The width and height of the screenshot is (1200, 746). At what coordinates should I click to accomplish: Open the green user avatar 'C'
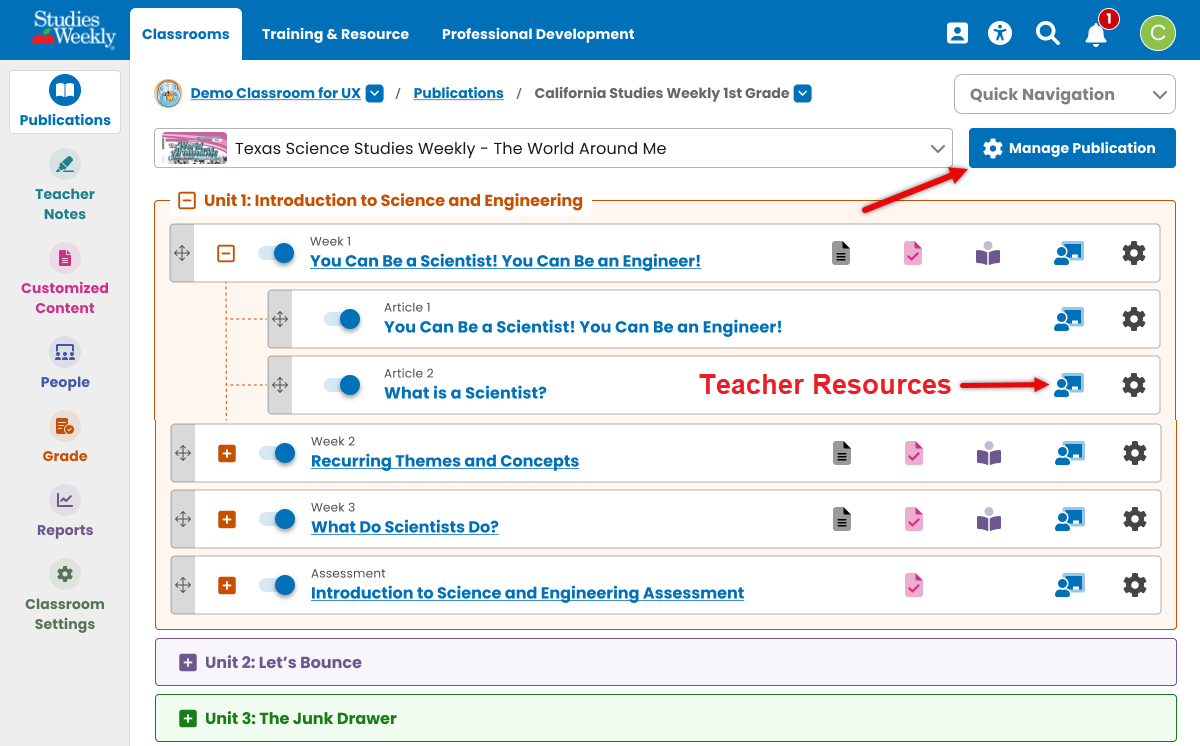(1158, 33)
